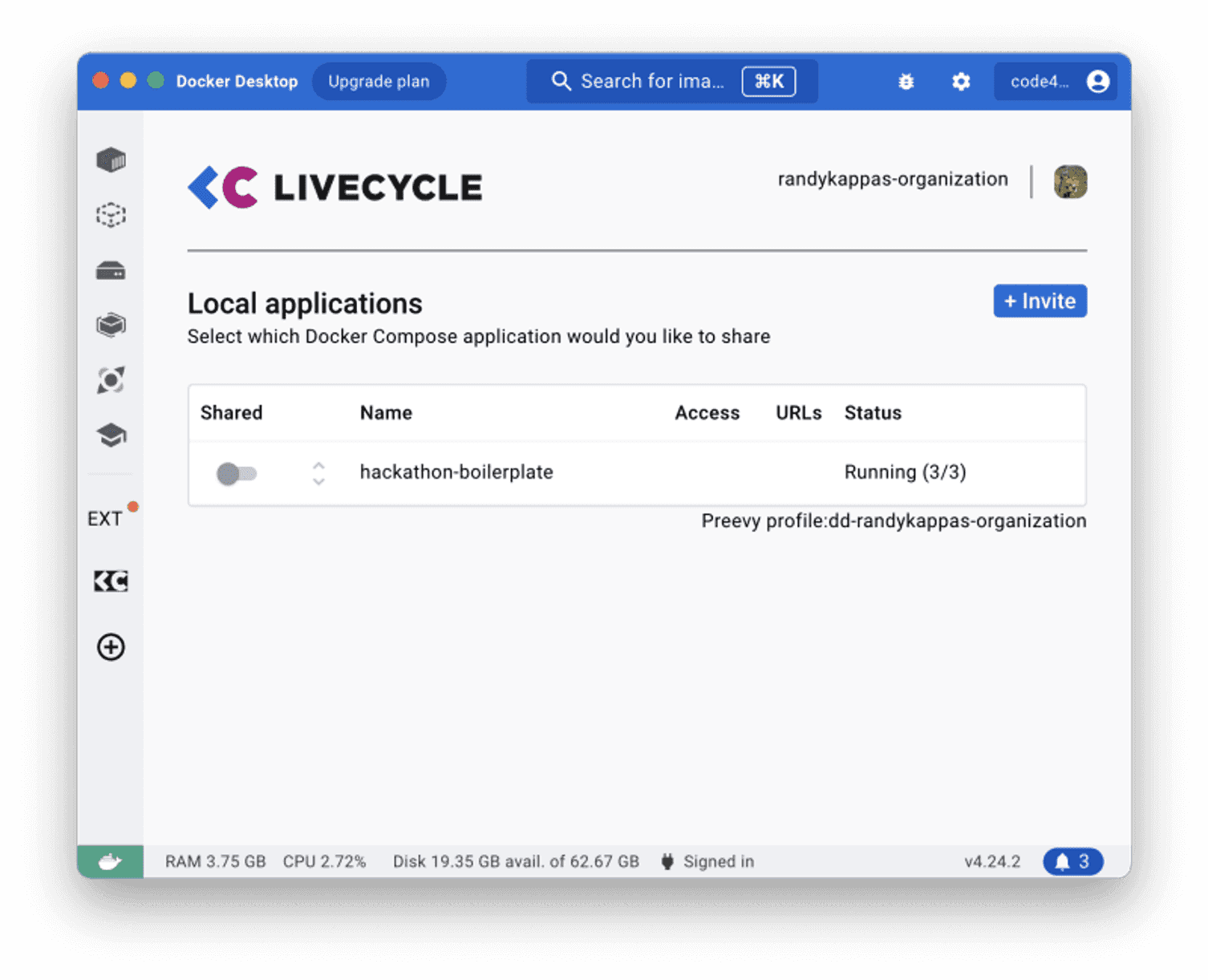Image resolution: width=1208 pixels, height=980 pixels.
Task: Open the EXT extensions section
Action: coord(105,517)
